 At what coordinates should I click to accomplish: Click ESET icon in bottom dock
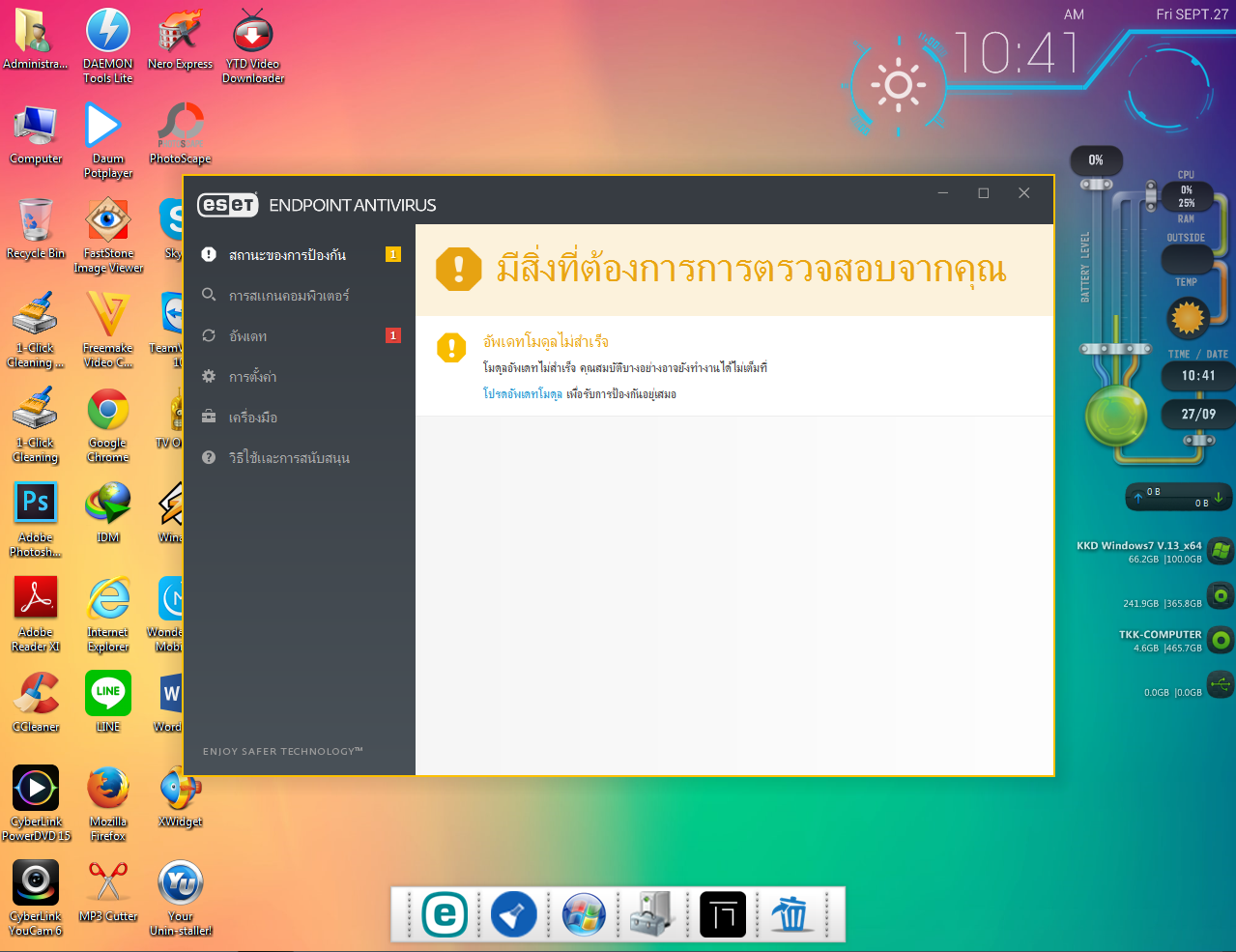coord(445,914)
